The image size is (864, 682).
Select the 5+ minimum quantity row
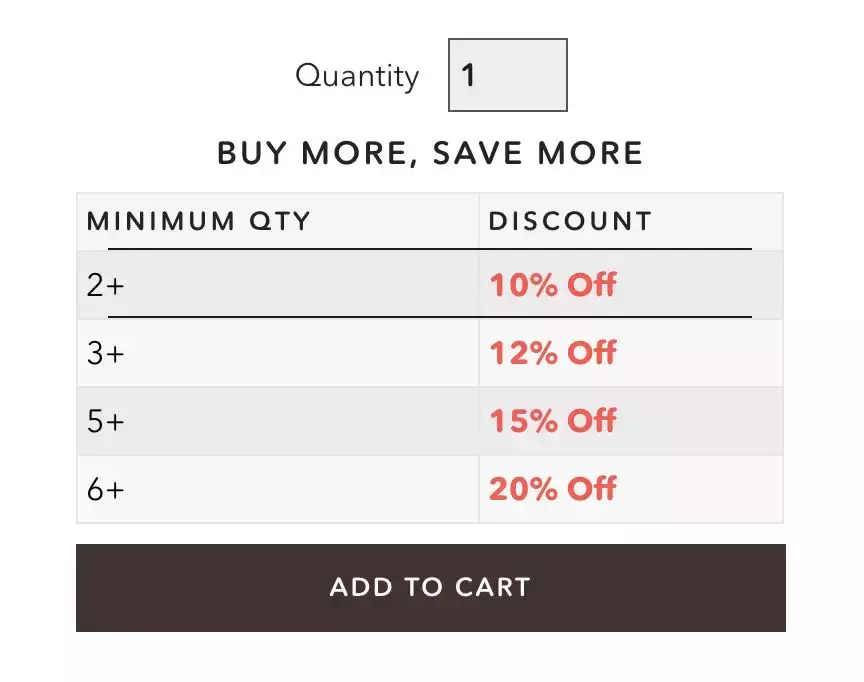click(x=430, y=421)
